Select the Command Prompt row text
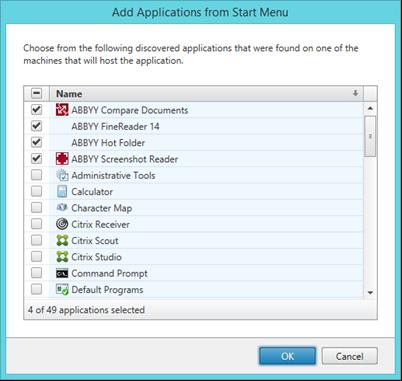The width and height of the screenshot is (402, 381). click(109, 274)
